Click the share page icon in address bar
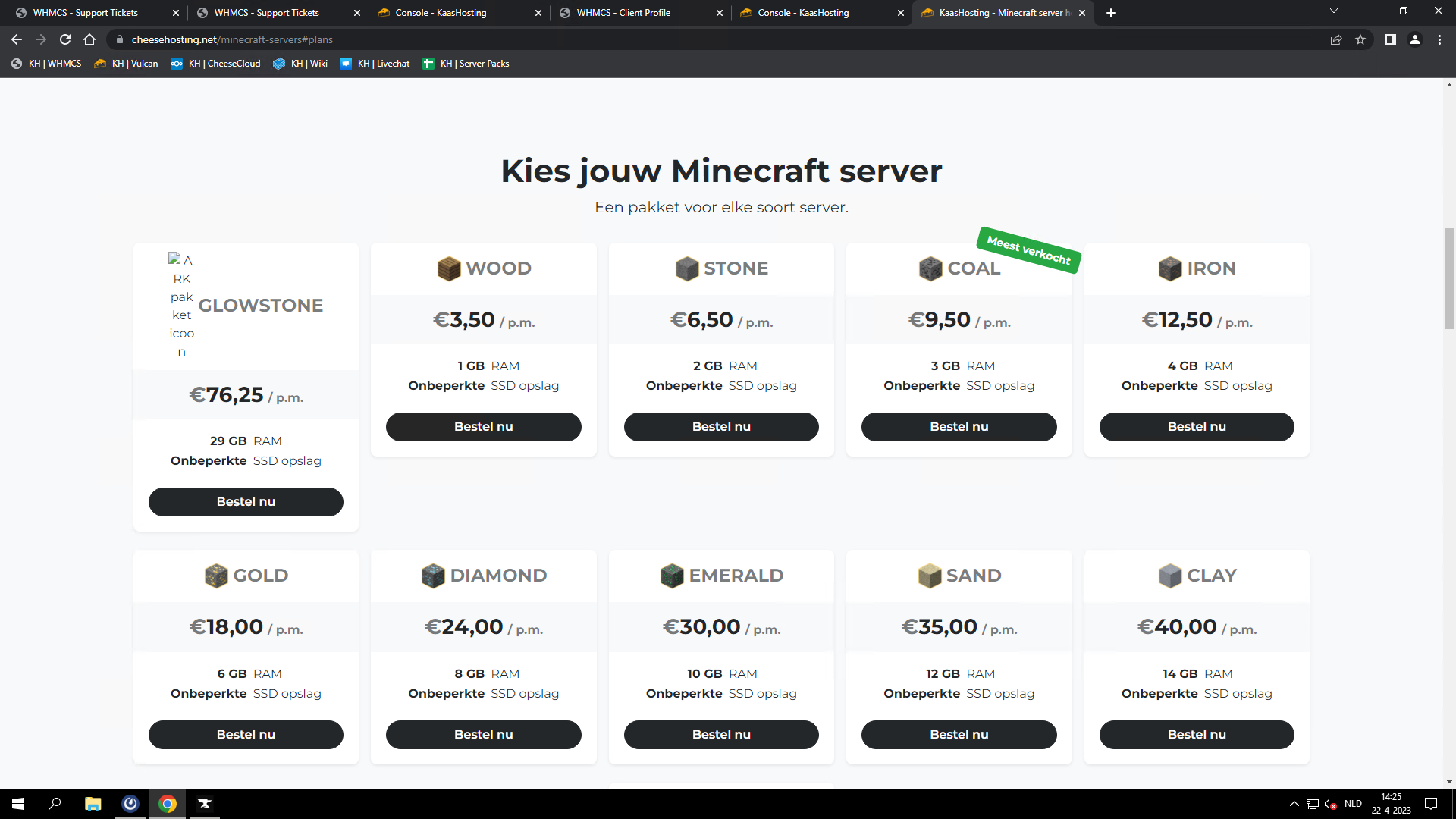The image size is (1456, 819). pos(1336,39)
